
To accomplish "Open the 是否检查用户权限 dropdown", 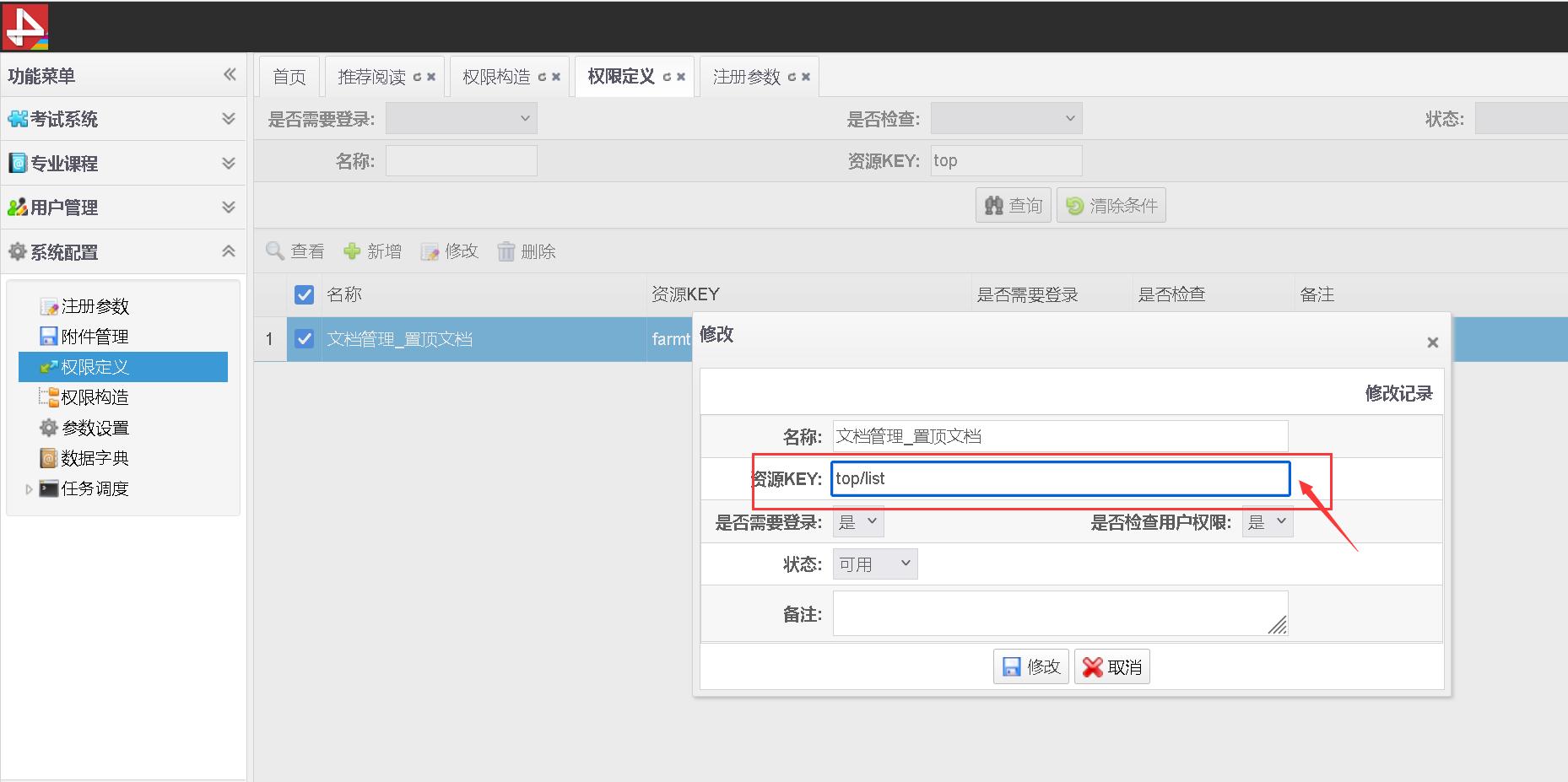I will pyautogui.click(x=1268, y=522).
